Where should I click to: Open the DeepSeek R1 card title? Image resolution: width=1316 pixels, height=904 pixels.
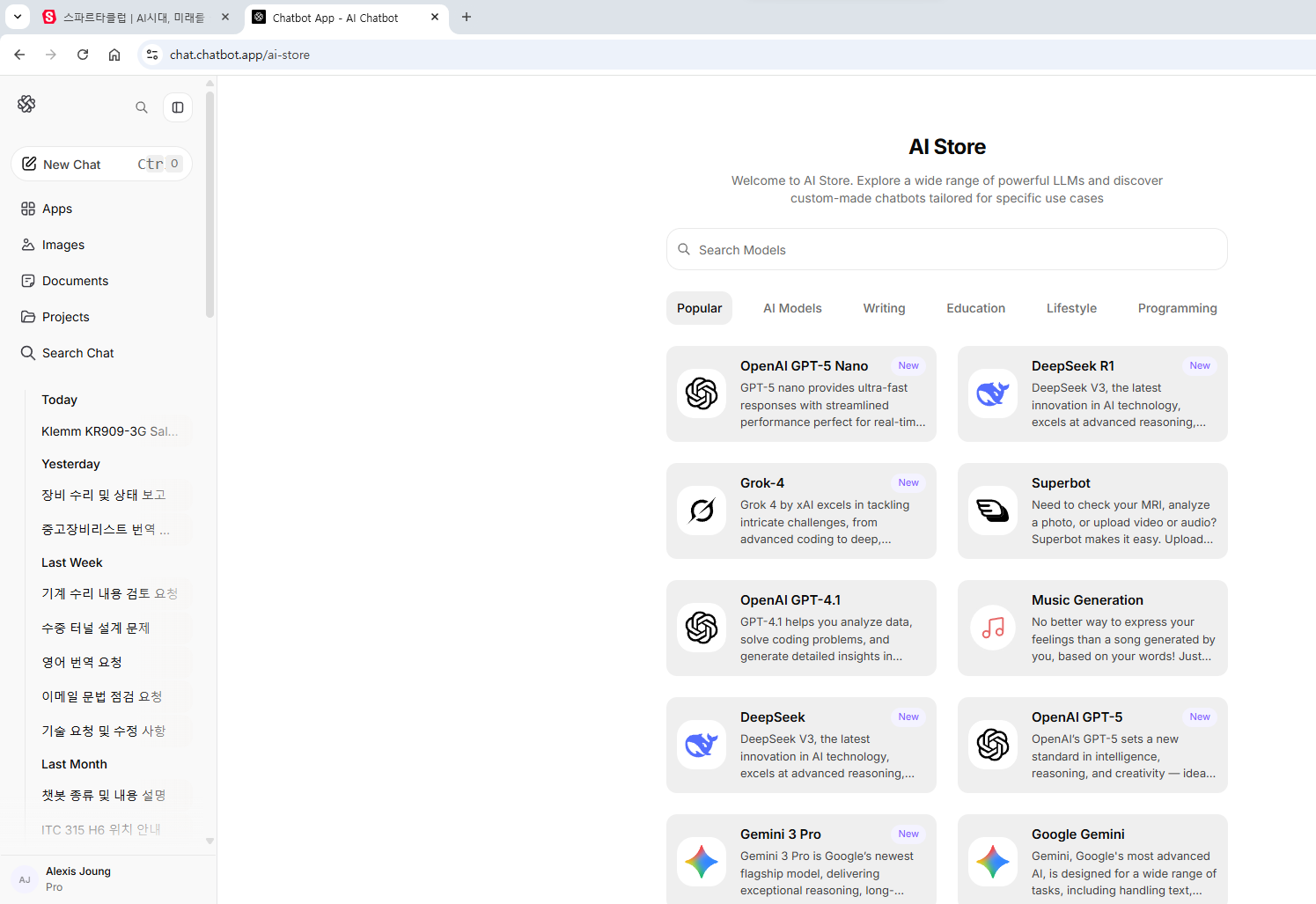[1073, 366]
